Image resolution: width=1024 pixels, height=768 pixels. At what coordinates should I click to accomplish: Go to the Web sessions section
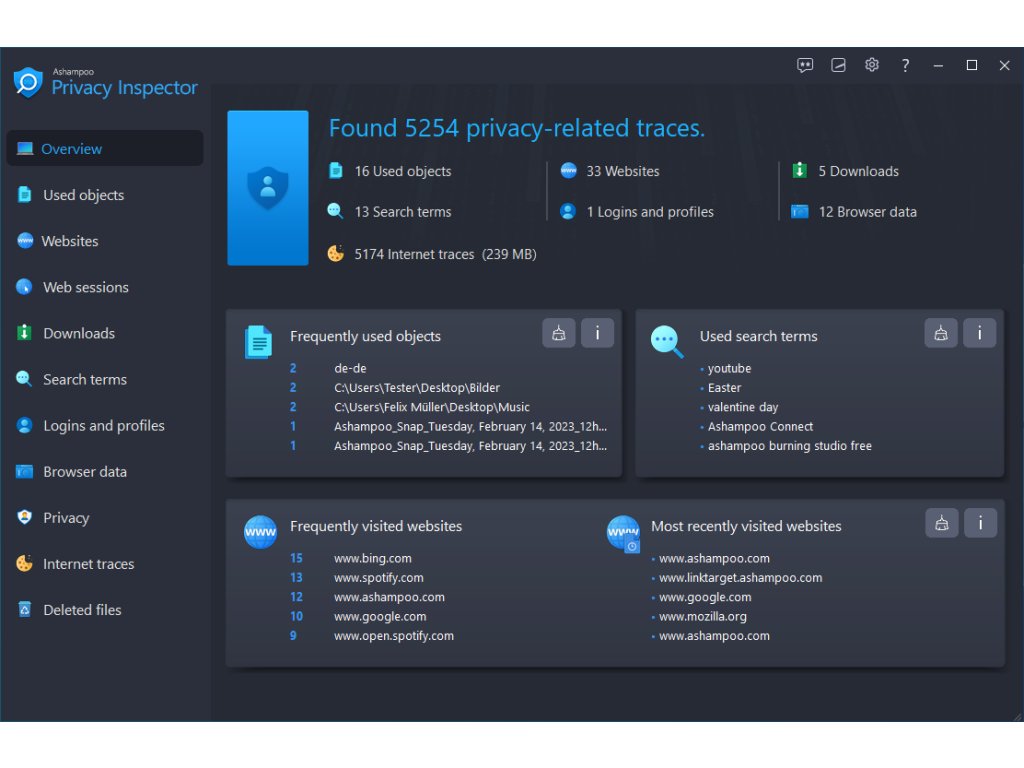click(85, 287)
